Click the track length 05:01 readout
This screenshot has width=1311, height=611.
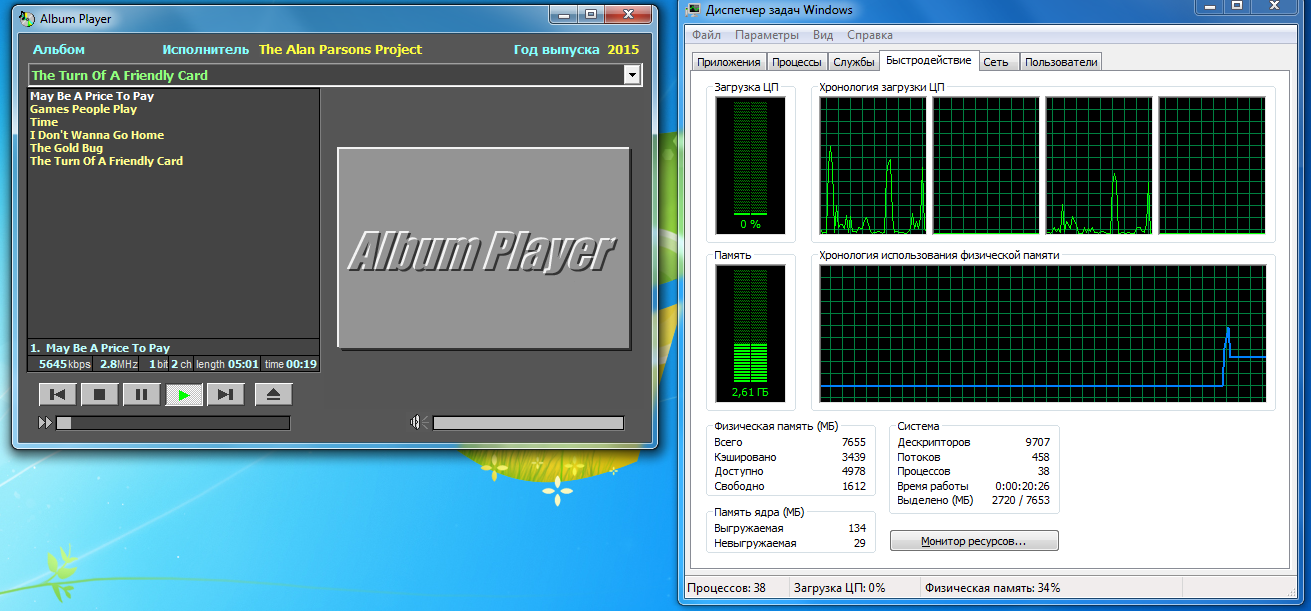pos(228,364)
